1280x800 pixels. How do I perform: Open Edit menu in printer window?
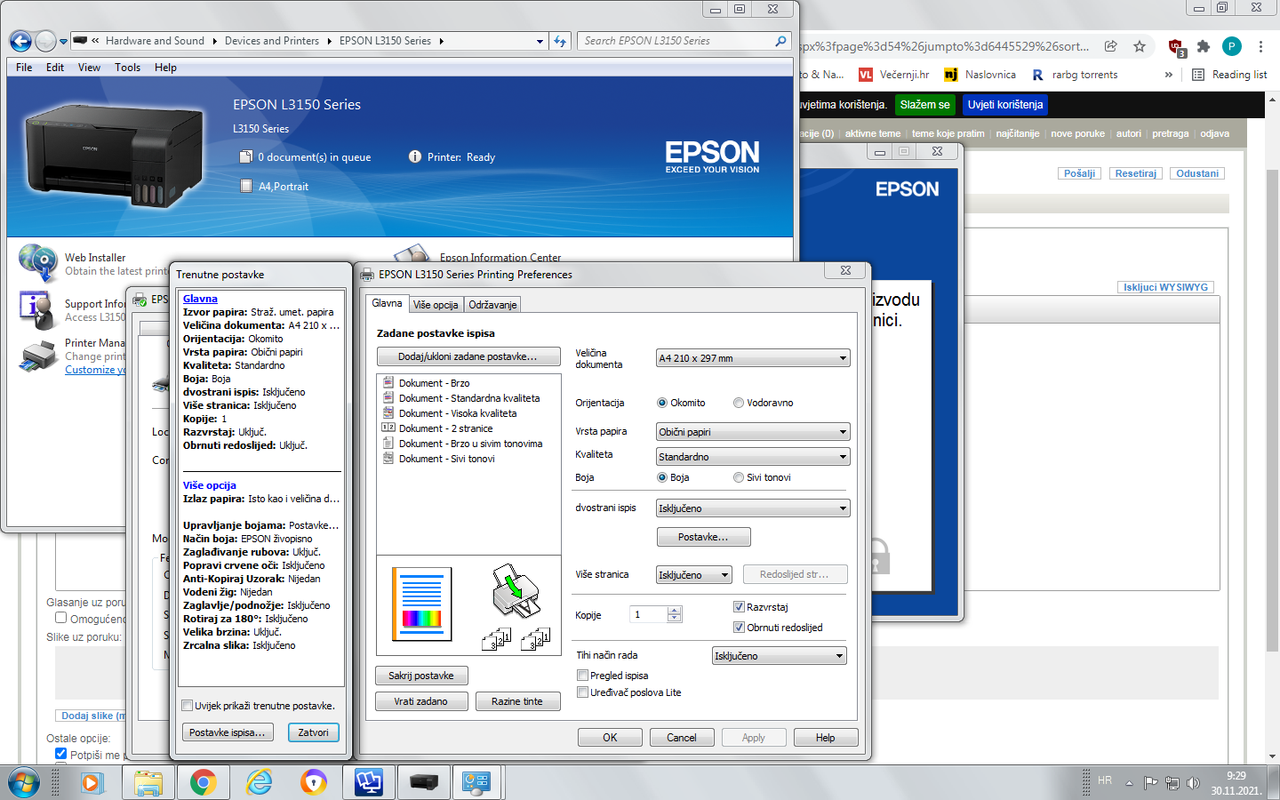click(x=55, y=68)
